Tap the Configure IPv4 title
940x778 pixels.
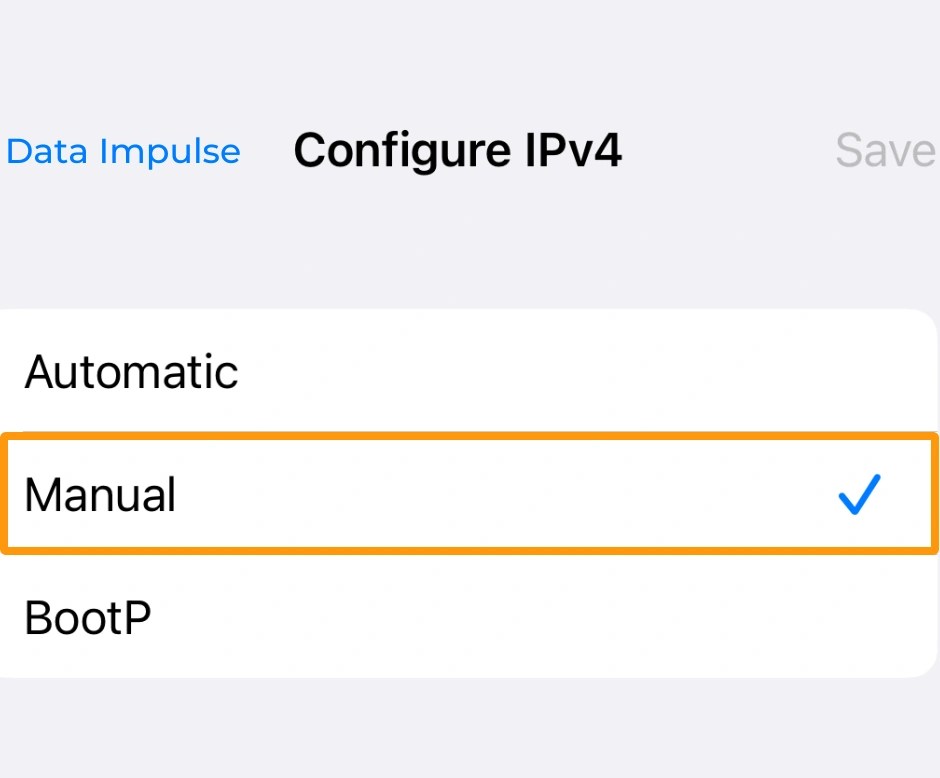(x=458, y=150)
